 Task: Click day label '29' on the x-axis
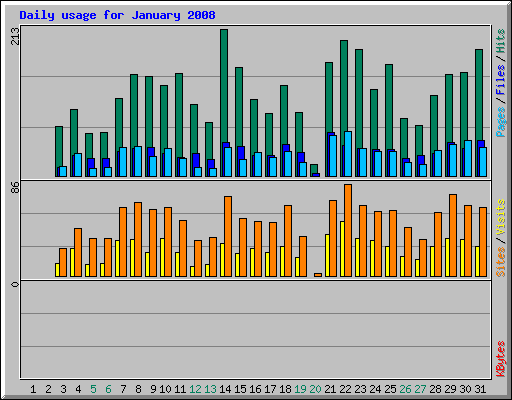[450, 389]
